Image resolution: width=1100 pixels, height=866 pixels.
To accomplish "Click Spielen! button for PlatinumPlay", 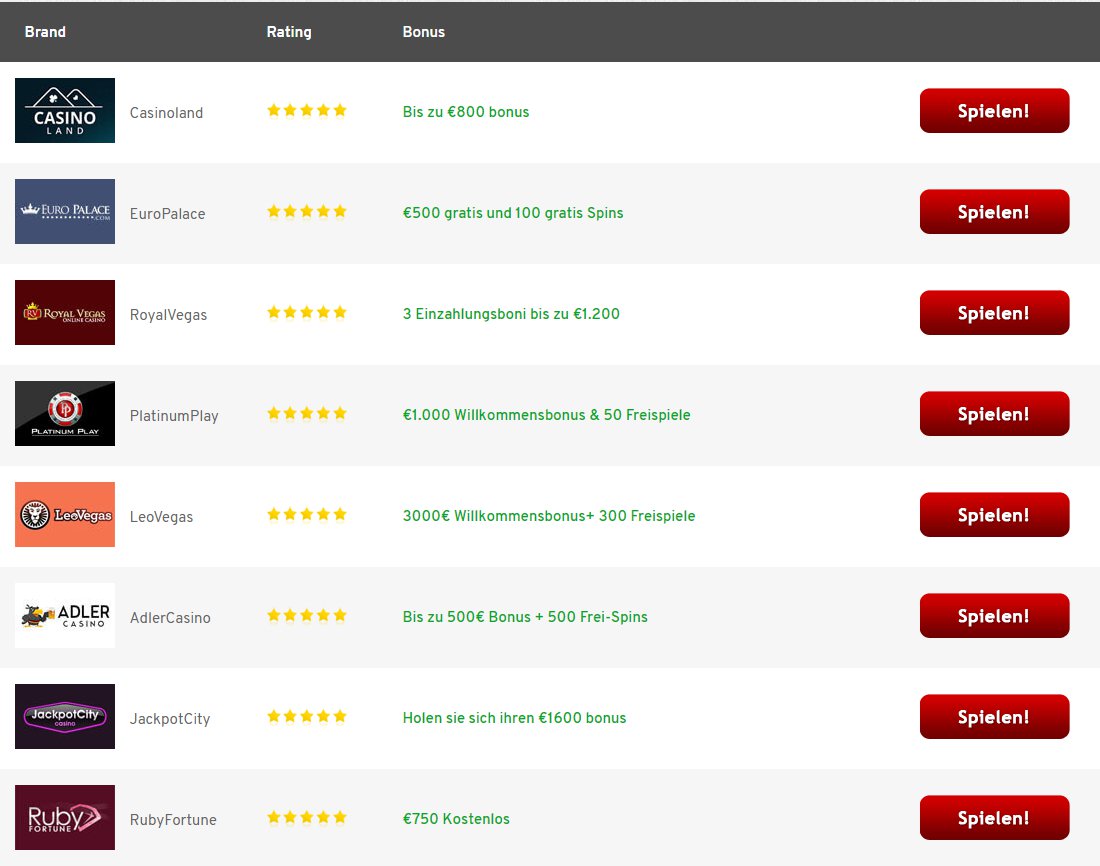I will pos(994,414).
